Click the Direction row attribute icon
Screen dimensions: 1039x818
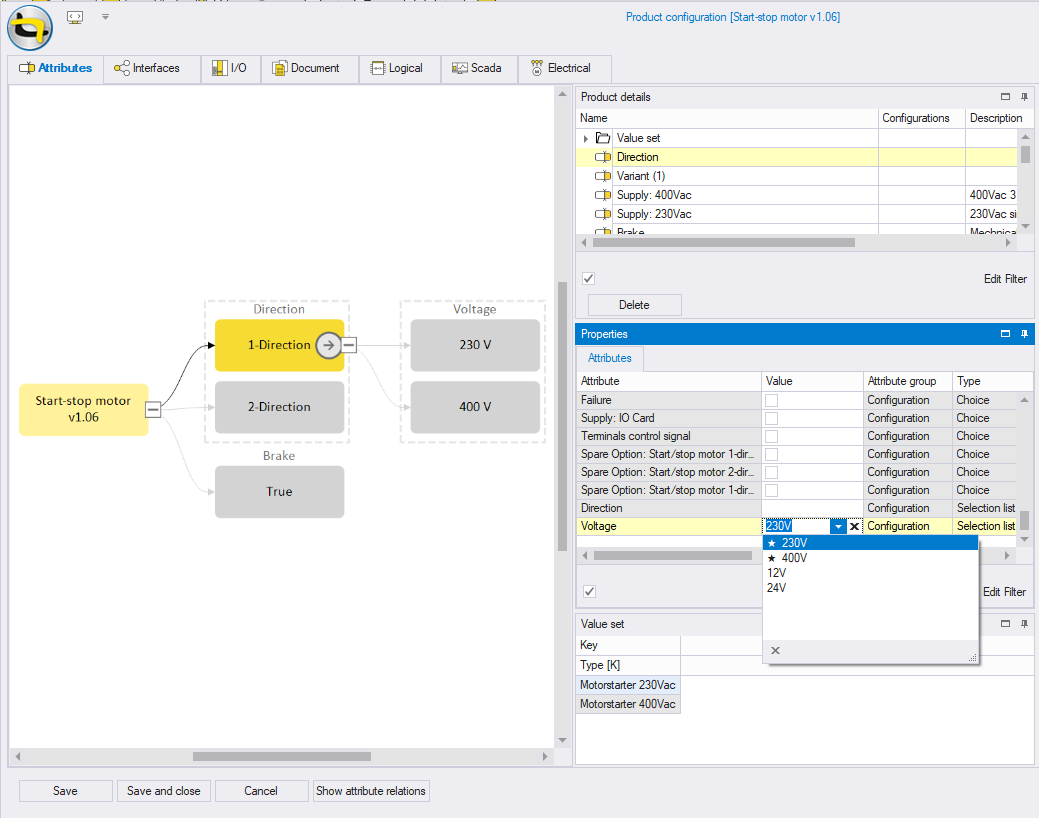[603, 157]
